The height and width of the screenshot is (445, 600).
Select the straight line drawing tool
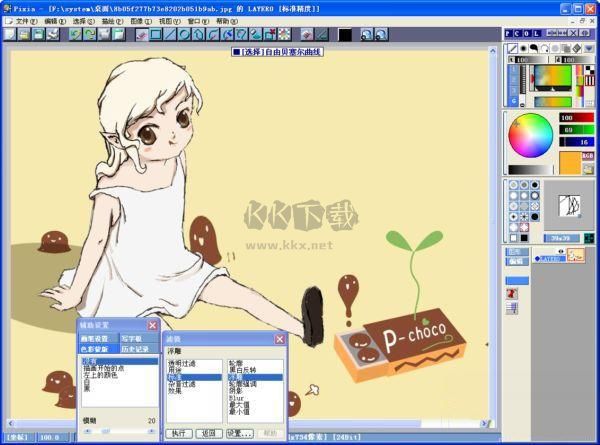[171, 34]
